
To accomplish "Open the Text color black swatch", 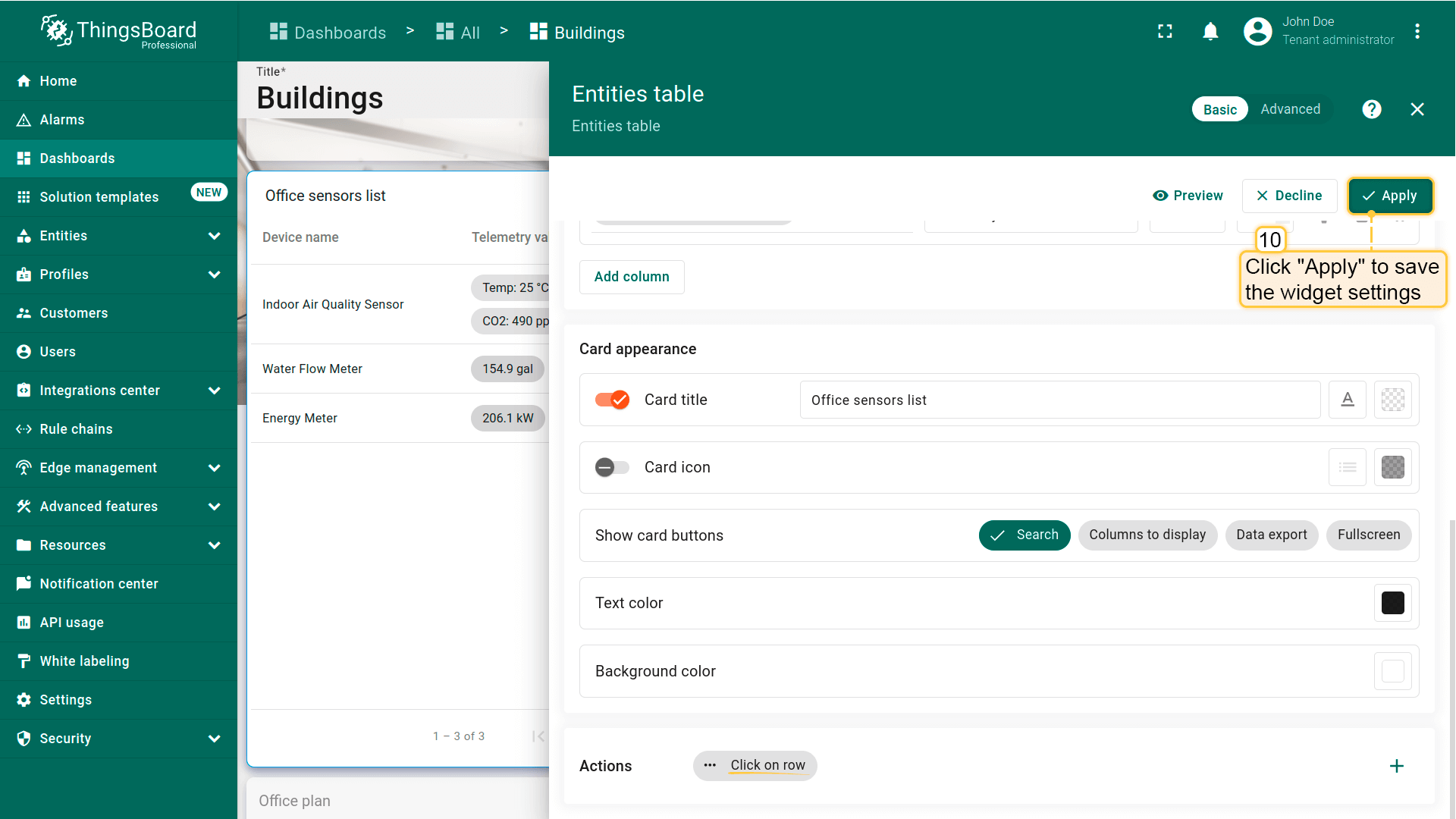I will (1392, 603).
